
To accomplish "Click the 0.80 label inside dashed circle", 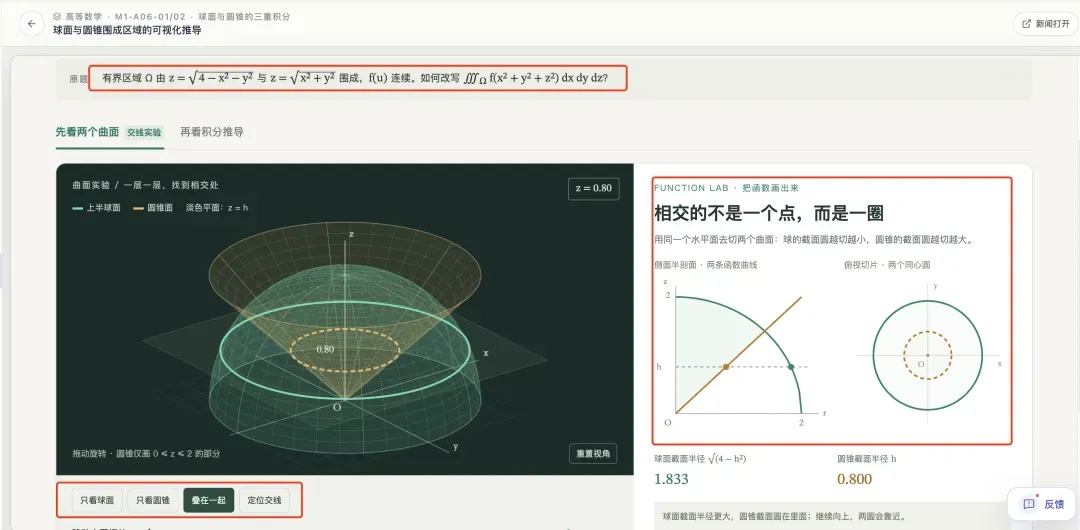I will click(x=325, y=349).
